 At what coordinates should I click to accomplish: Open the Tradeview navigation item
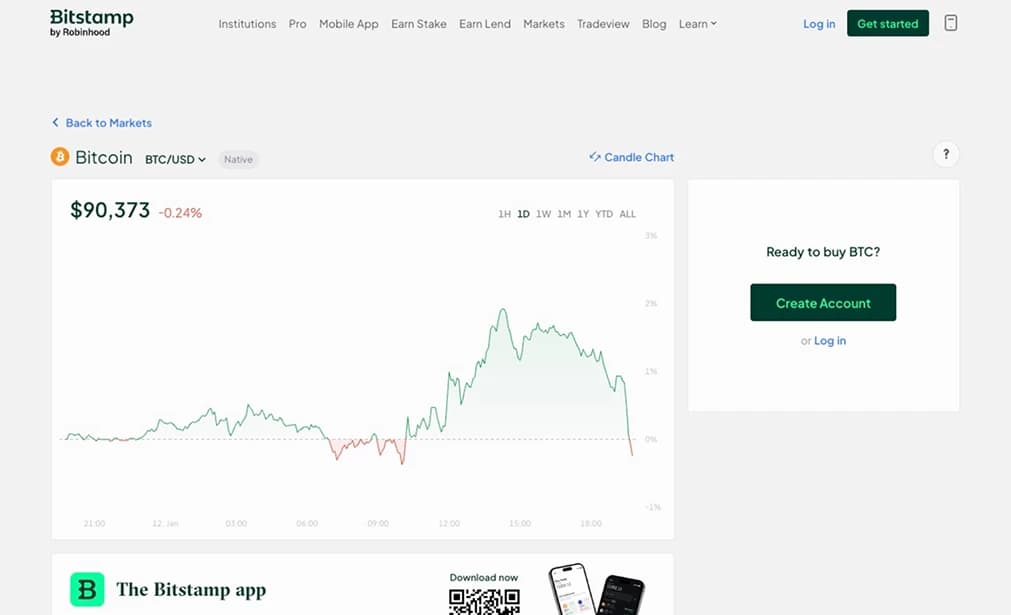(x=603, y=24)
